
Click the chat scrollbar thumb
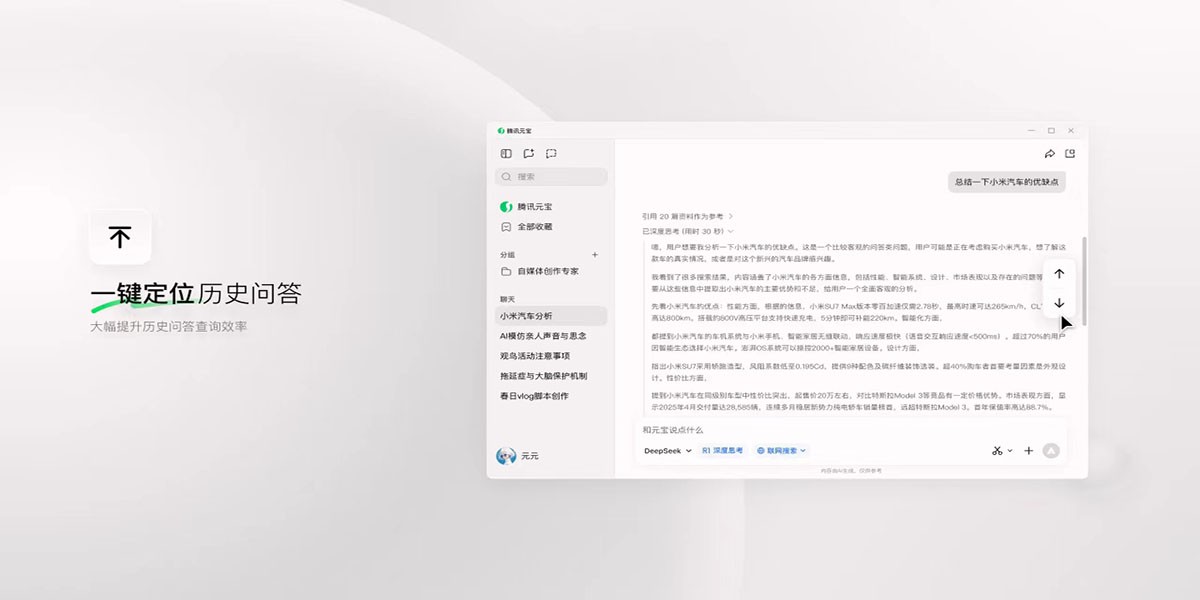[x=1084, y=280]
